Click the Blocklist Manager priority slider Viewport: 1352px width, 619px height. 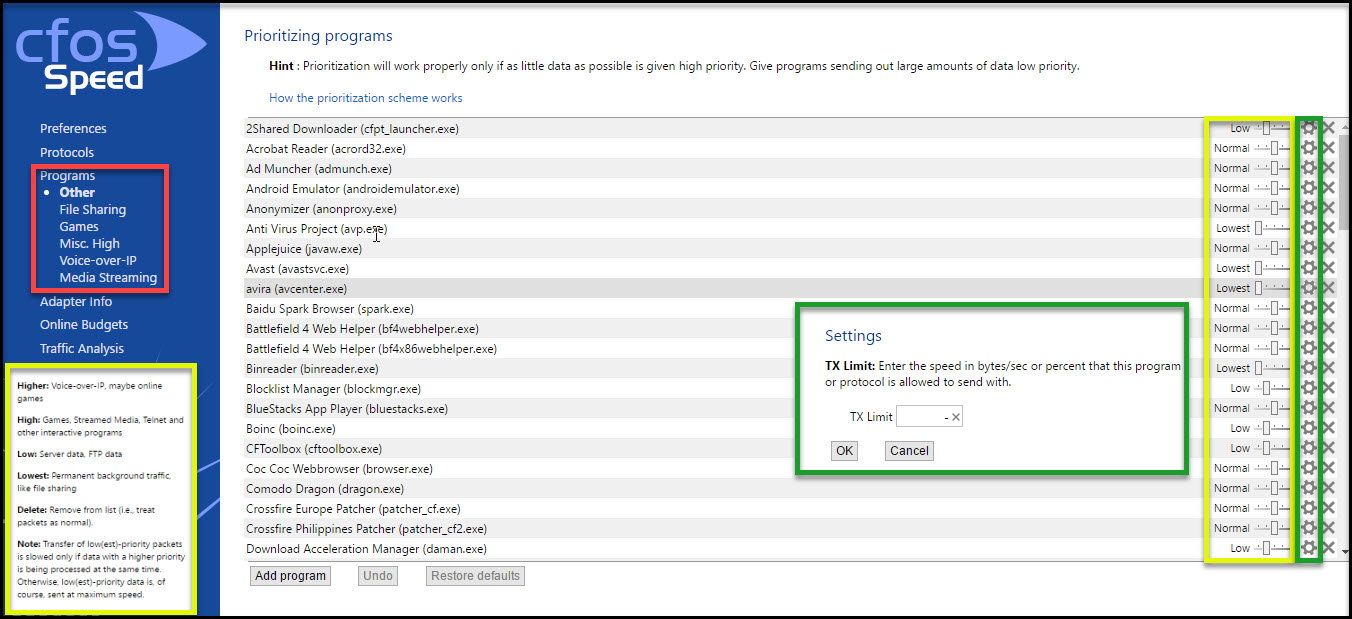[1272, 388]
